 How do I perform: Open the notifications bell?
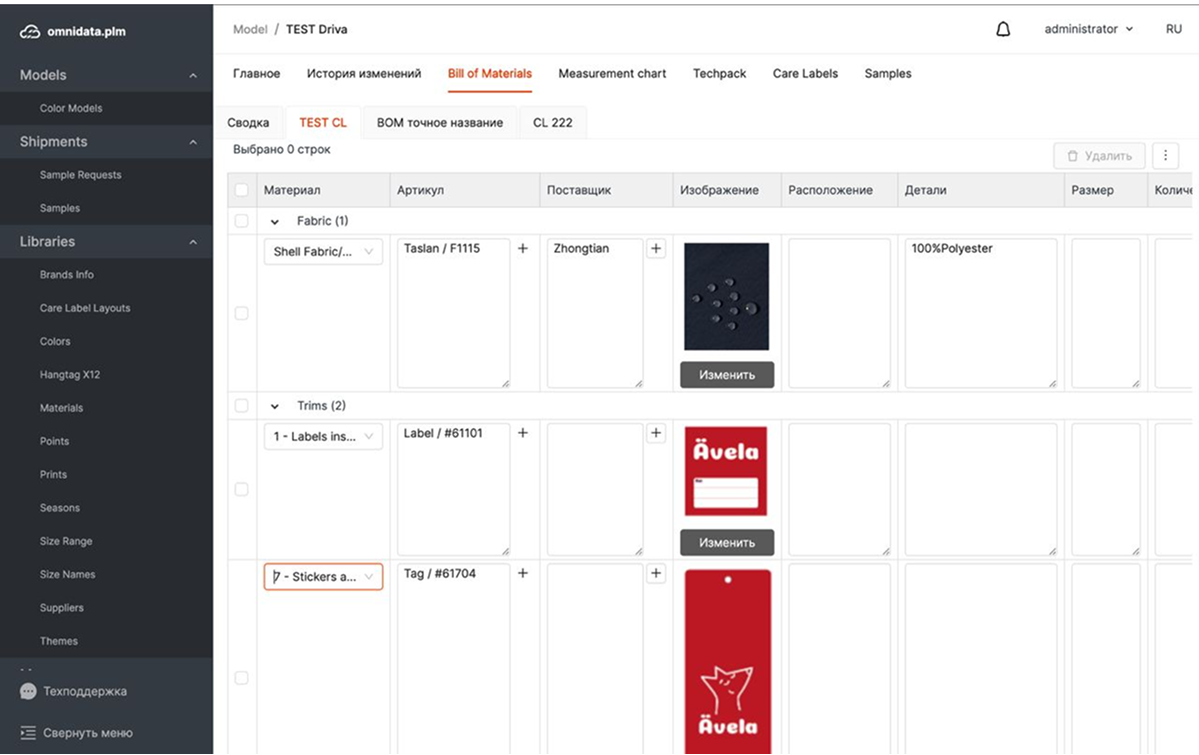(1003, 30)
